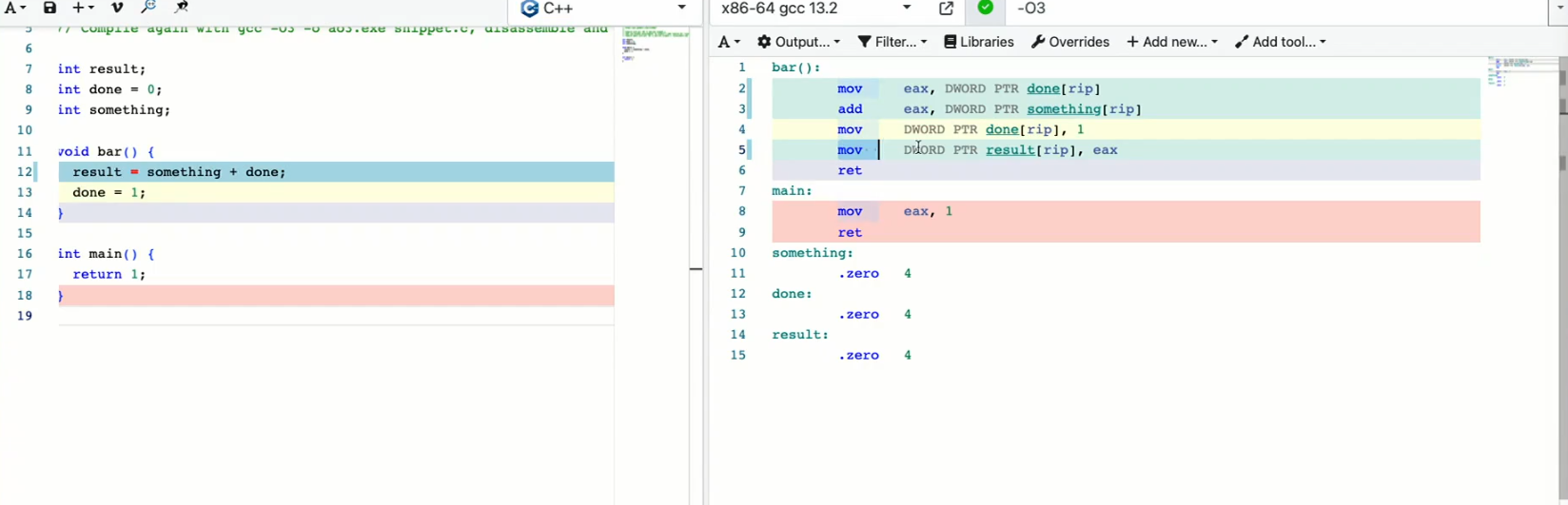The image size is (1568, 505).
Task: Open compiler in popout window icon
Action: [946, 9]
